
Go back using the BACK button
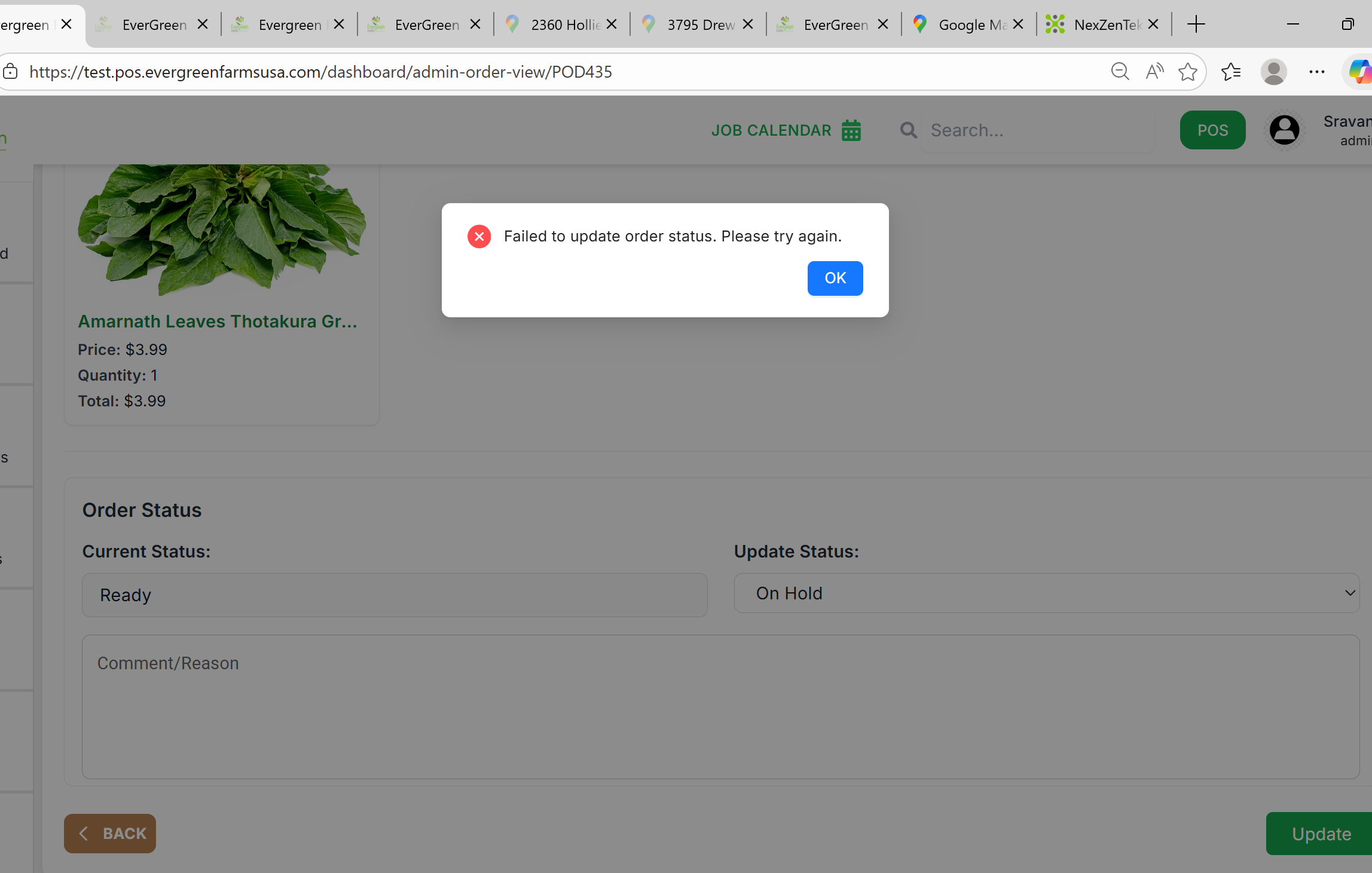(x=110, y=834)
